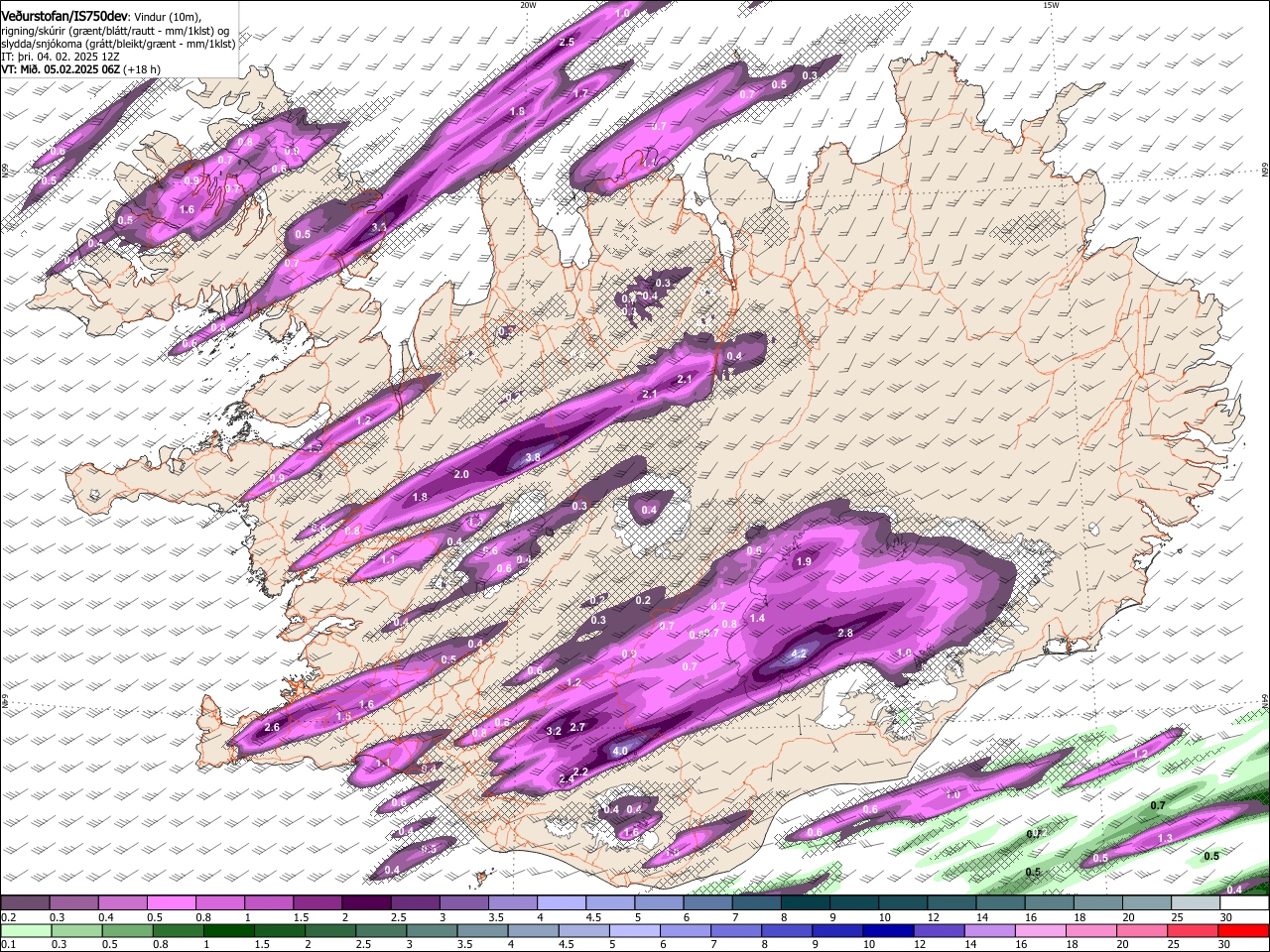
Task: Click the '0.4' label under the snow legend
Action: pos(105,917)
